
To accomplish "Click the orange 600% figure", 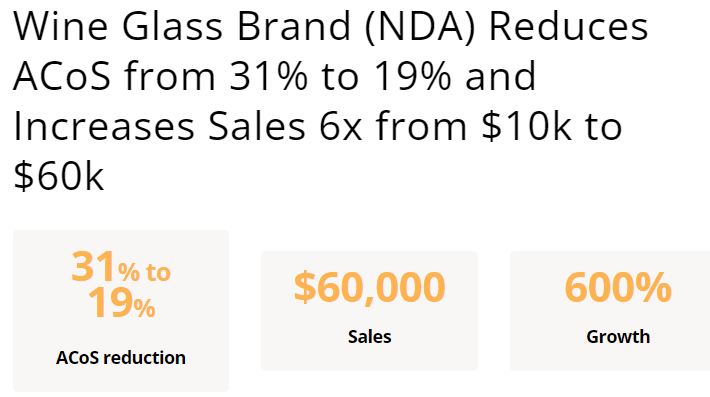I will [618, 287].
